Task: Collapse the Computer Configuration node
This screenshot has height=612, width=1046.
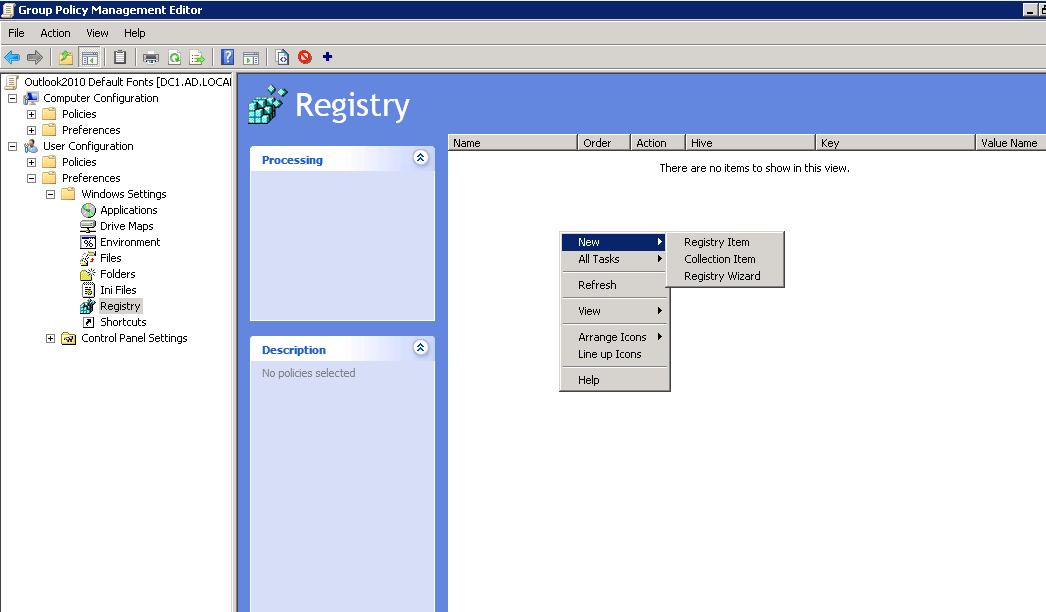Action: (12, 98)
